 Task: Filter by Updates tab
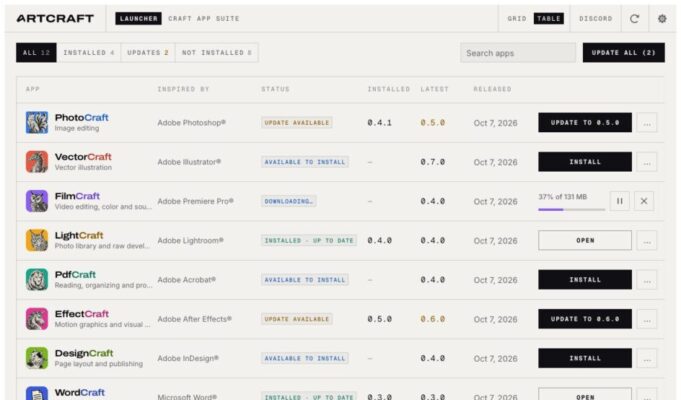148,53
